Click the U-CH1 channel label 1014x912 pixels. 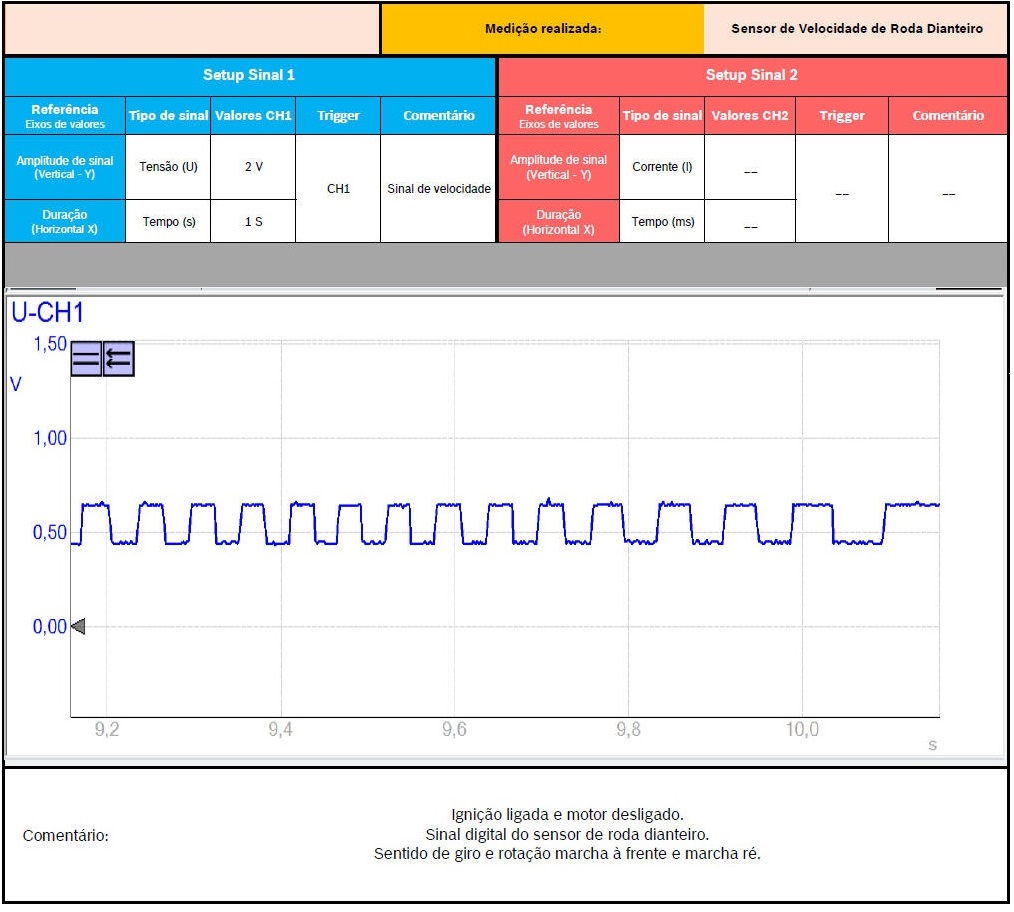coord(47,313)
